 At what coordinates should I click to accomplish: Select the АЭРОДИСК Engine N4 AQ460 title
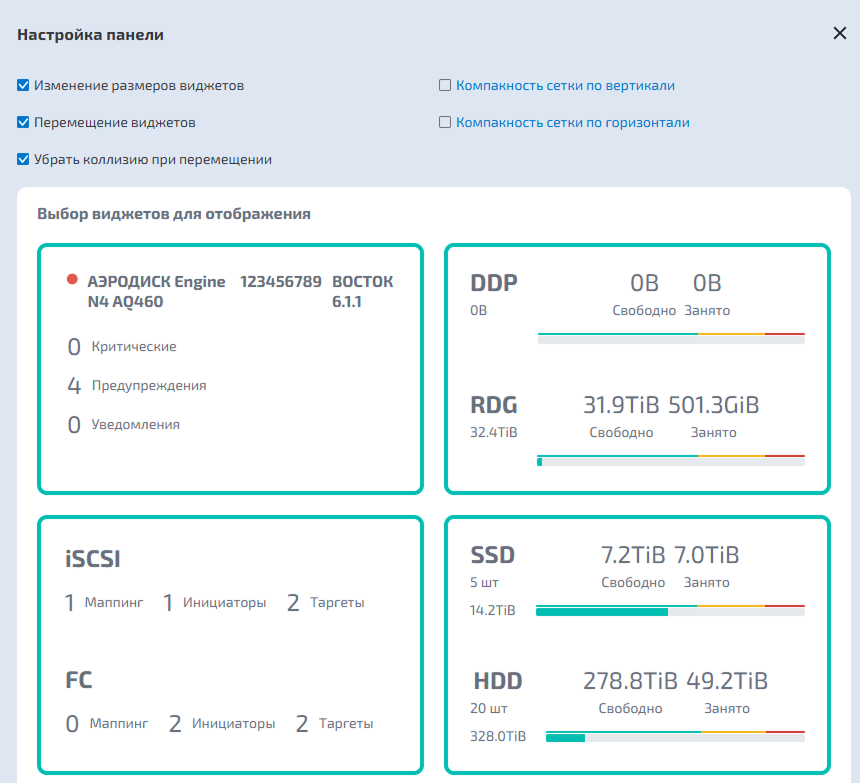tap(156, 292)
